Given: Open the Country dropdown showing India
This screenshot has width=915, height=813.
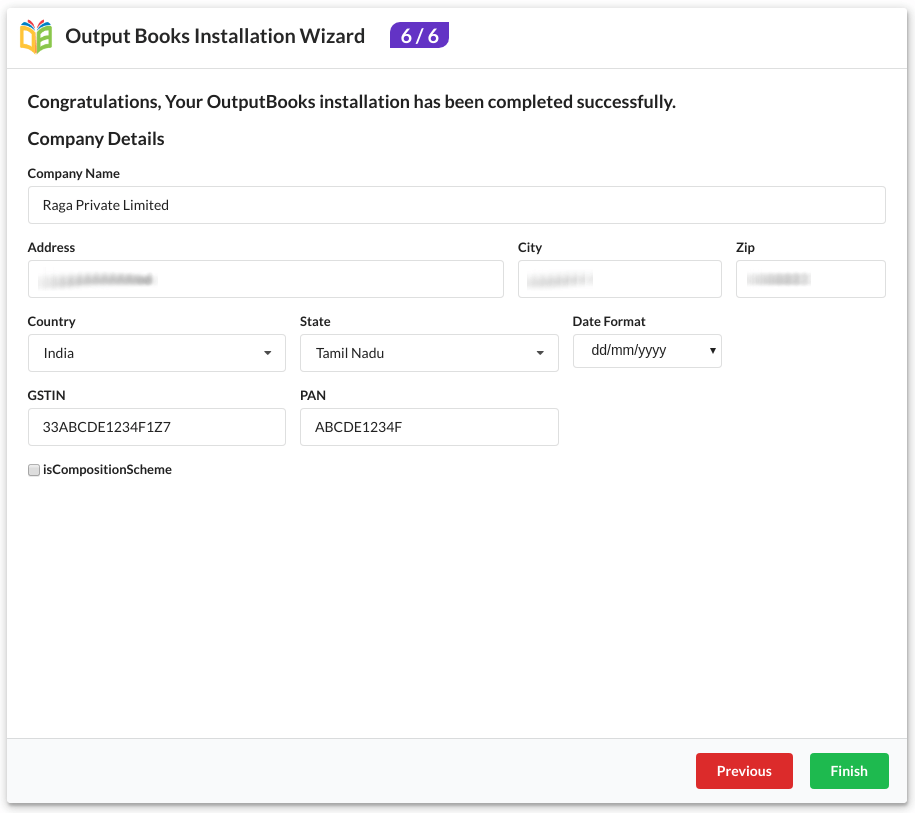Looking at the screenshot, I should pyautogui.click(x=157, y=353).
